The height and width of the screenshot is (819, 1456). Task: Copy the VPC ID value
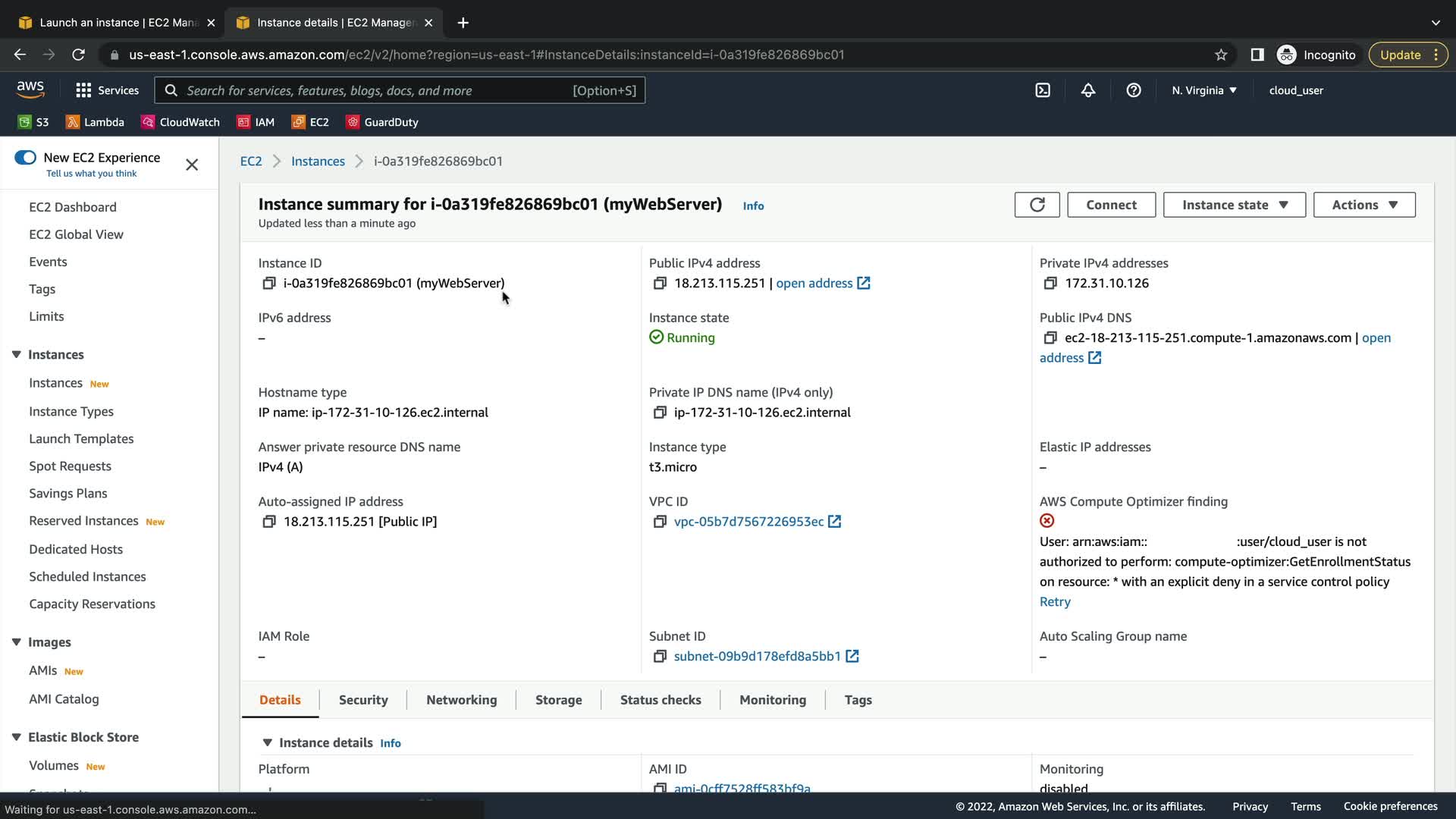tap(659, 522)
